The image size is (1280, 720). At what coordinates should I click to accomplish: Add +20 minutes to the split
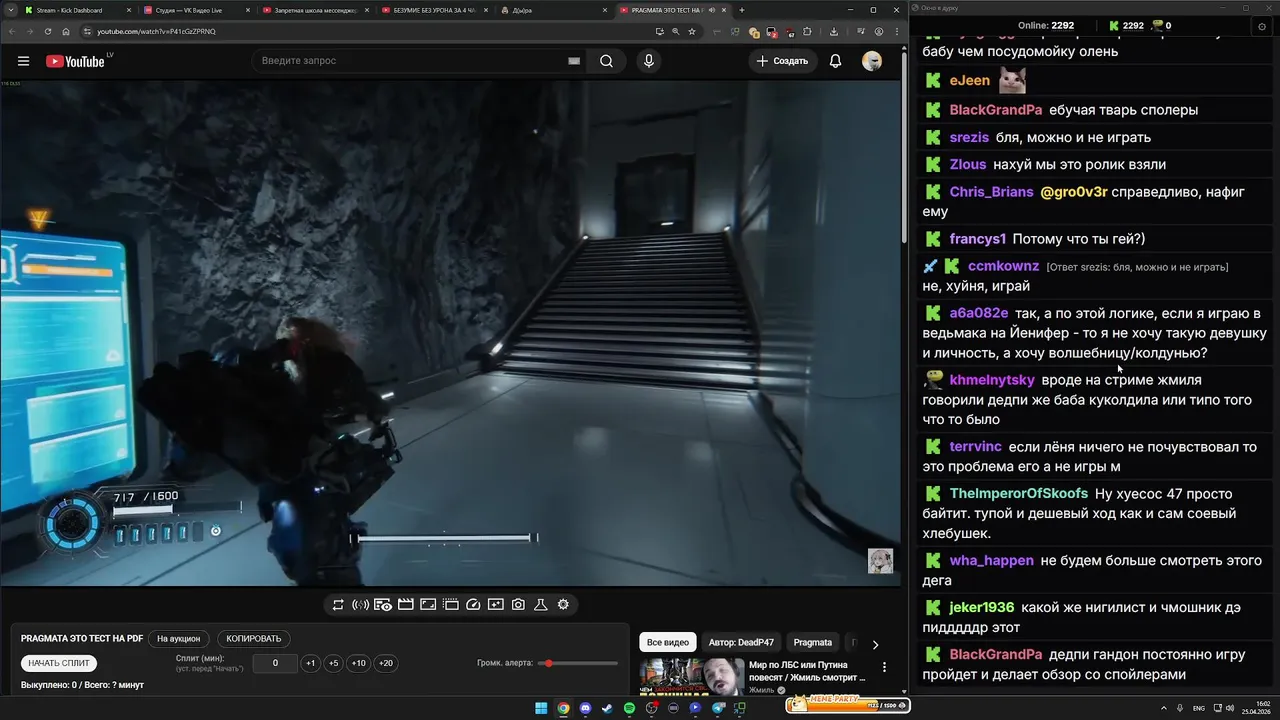click(x=385, y=663)
